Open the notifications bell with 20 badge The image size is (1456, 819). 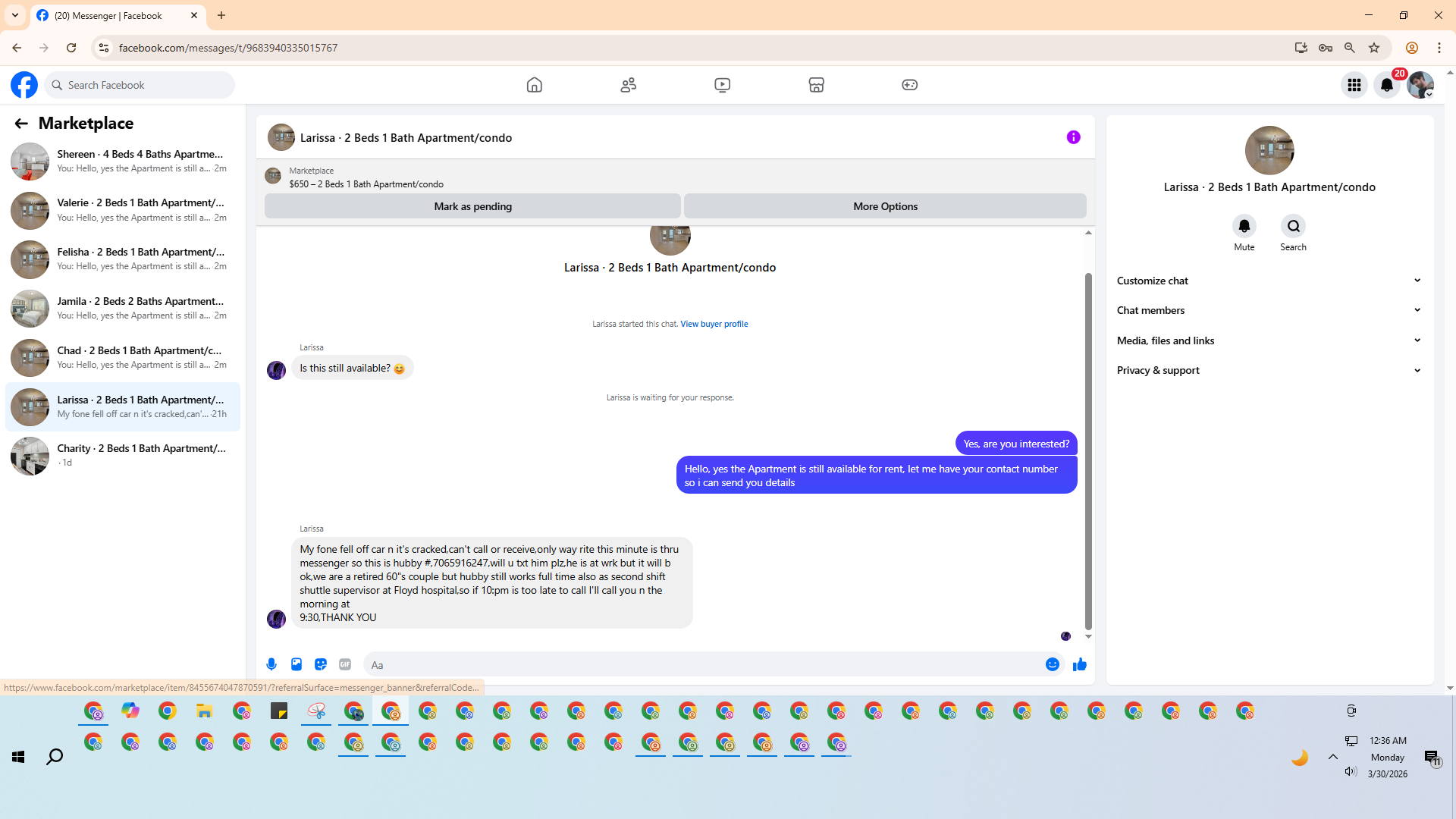(1388, 85)
